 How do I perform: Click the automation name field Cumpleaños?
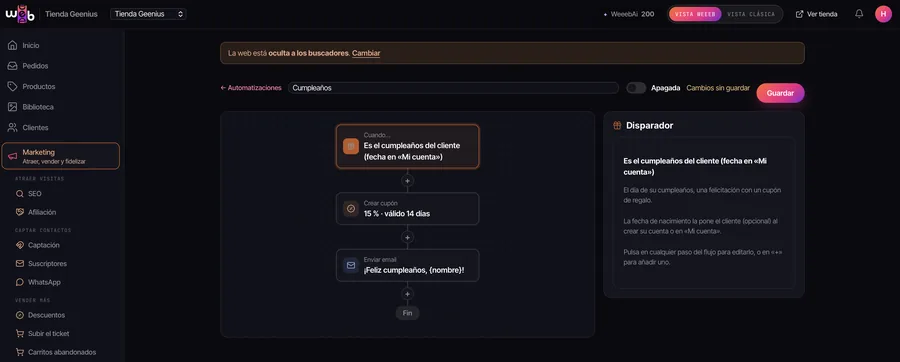point(453,88)
